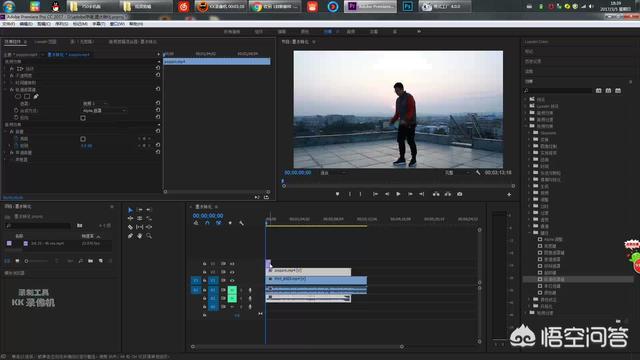Move the Program monitor playhead scrubber
Viewport: 640px width, 360px height.
(x=282, y=180)
